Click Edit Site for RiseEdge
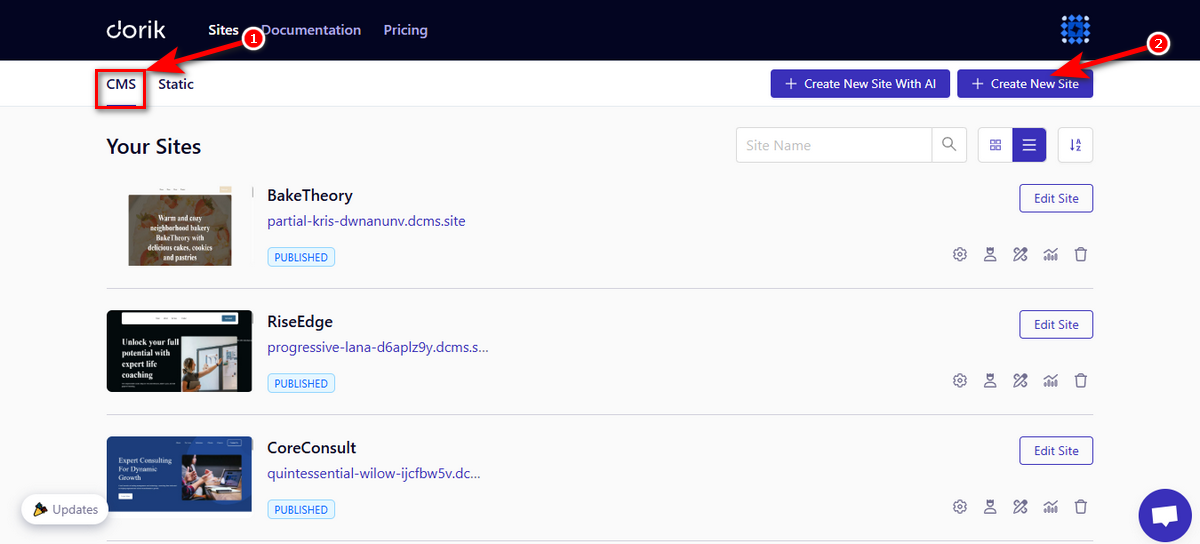Viewport: 1200px width, 544px height. click(1056, 324)
